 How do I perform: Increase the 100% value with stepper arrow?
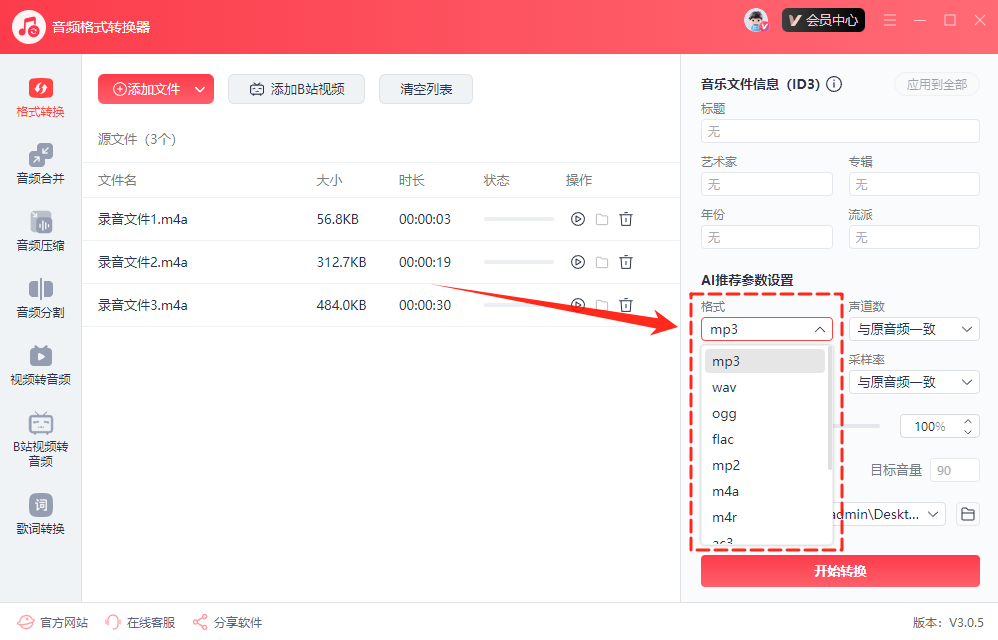point(967,421)
